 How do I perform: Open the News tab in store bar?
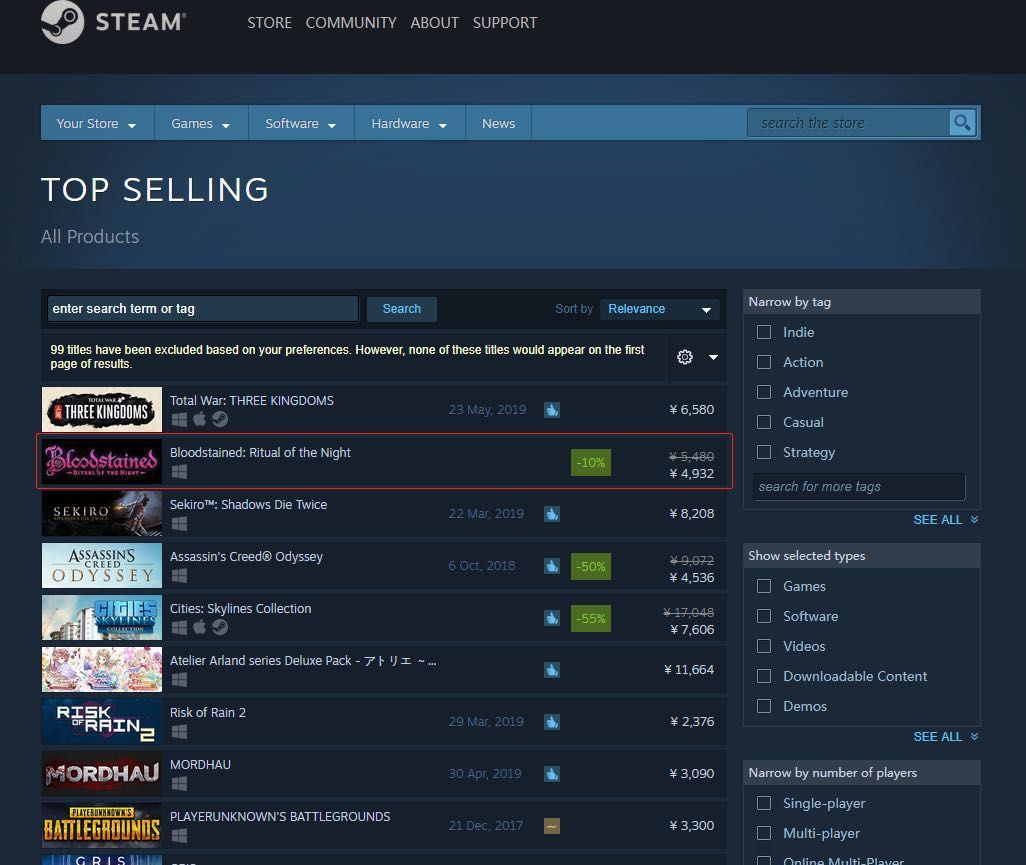point(499,123)
